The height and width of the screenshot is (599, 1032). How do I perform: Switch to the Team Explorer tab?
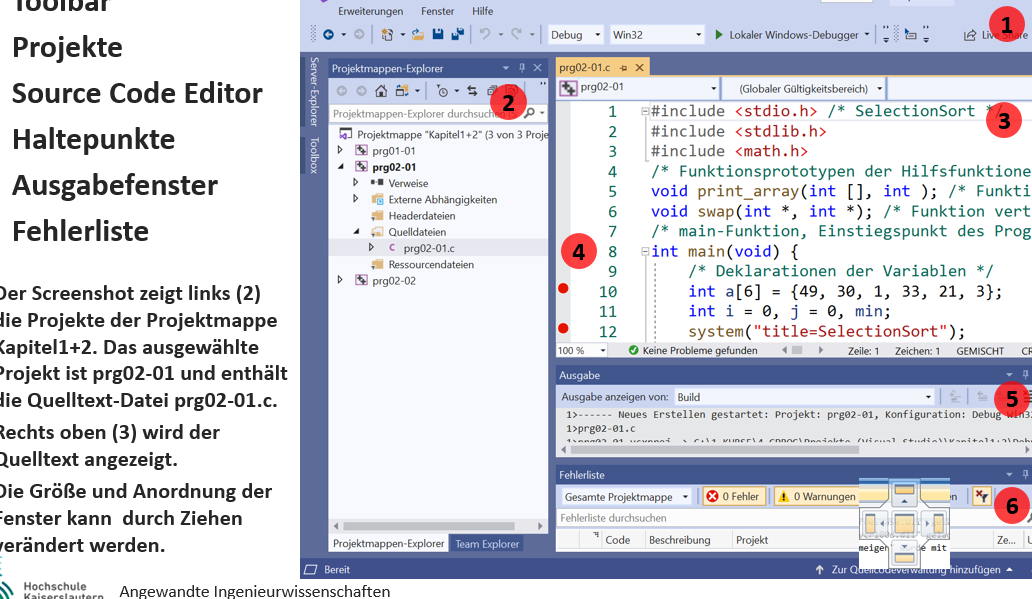(487, 544)
